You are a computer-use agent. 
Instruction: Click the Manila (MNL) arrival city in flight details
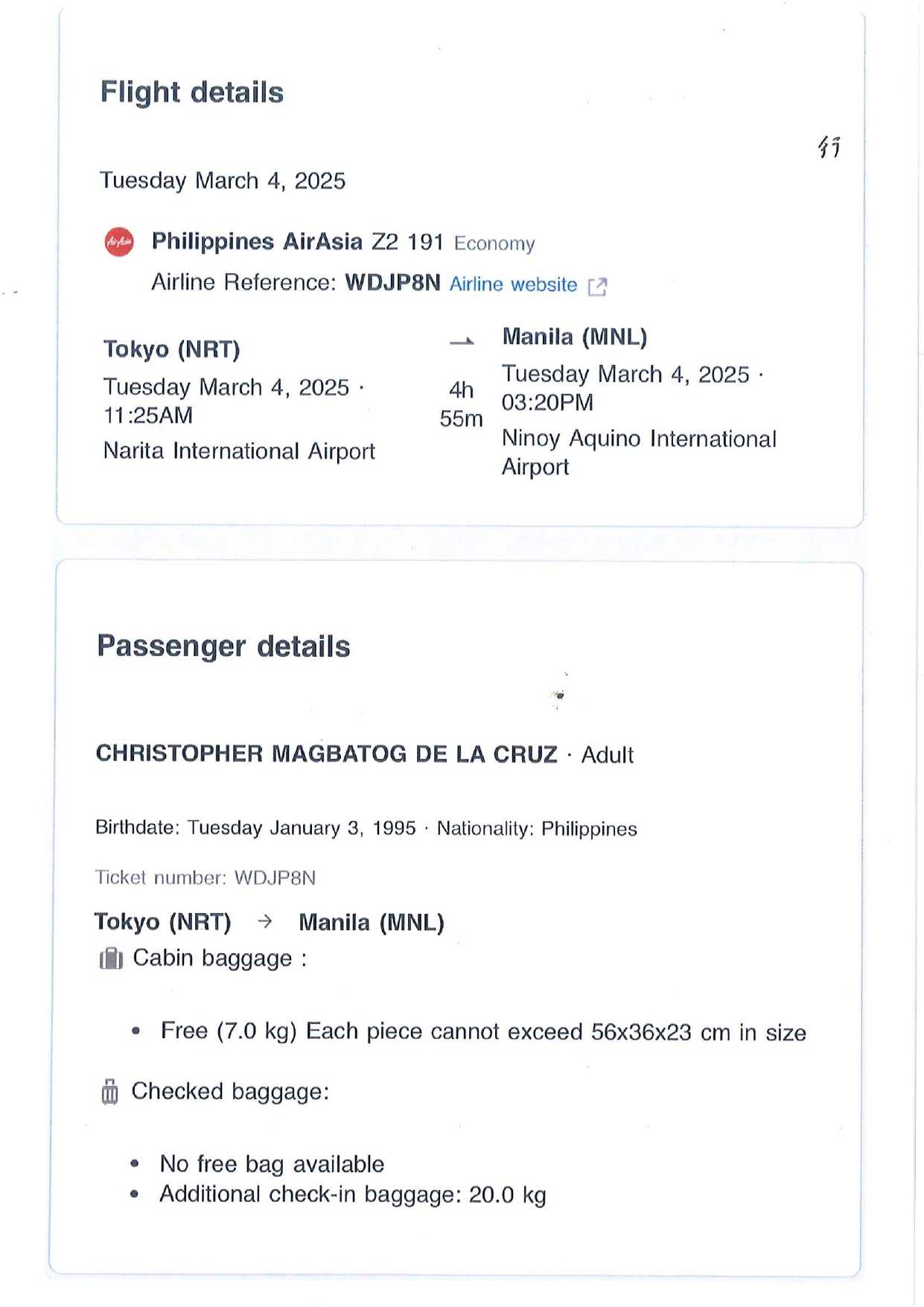(x=574, y=337)
